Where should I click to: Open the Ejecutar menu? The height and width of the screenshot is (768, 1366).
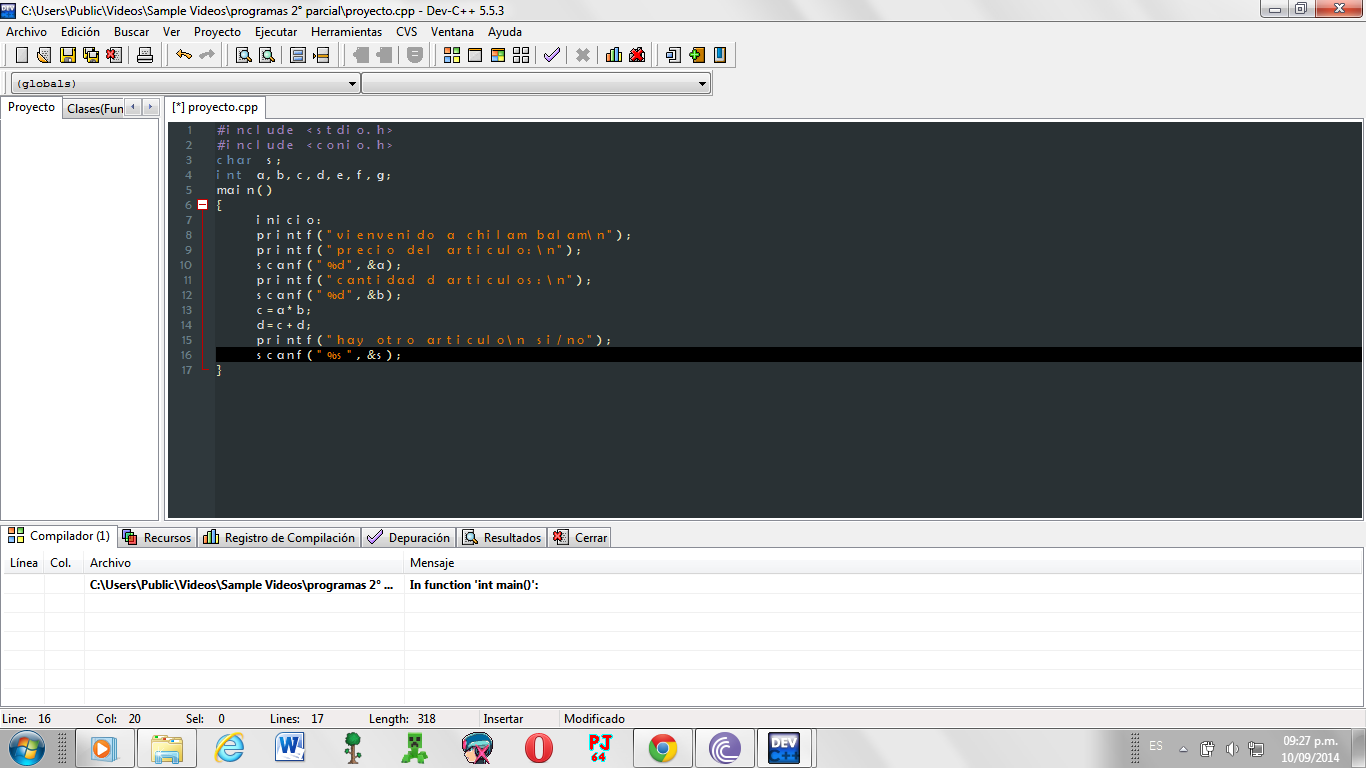coord(276,32)
